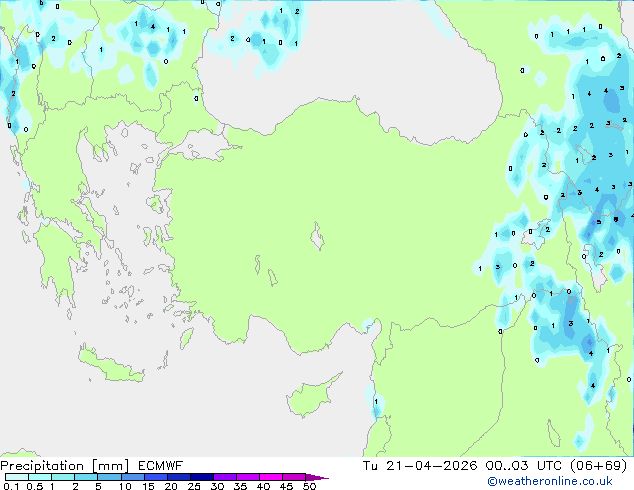Click the '0.1' legend value
The width and height of the screenshot is (634, 490).
pos(11,486)
